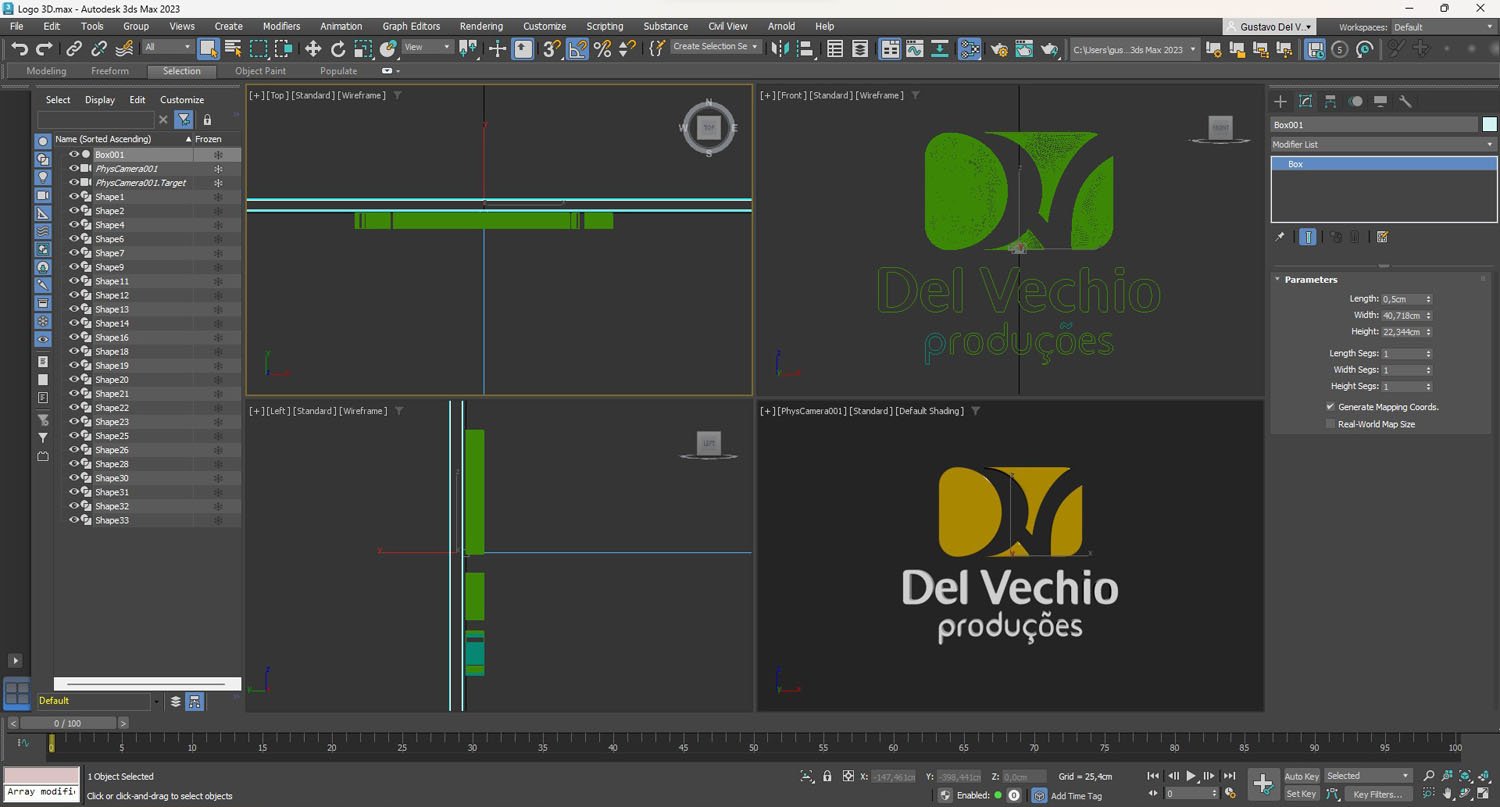Toggle Generate Mapping Coords checkbox

point(1330,407)
